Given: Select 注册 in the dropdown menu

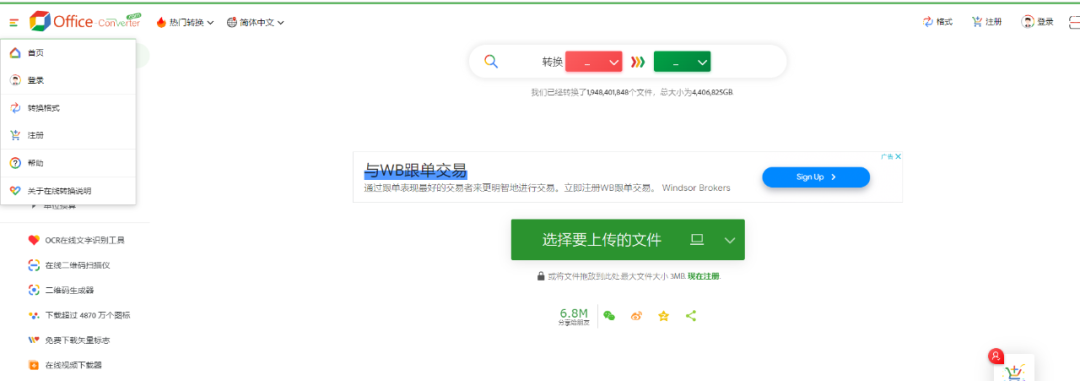Looking at the screenshot, I should click(x=68, y=136).
